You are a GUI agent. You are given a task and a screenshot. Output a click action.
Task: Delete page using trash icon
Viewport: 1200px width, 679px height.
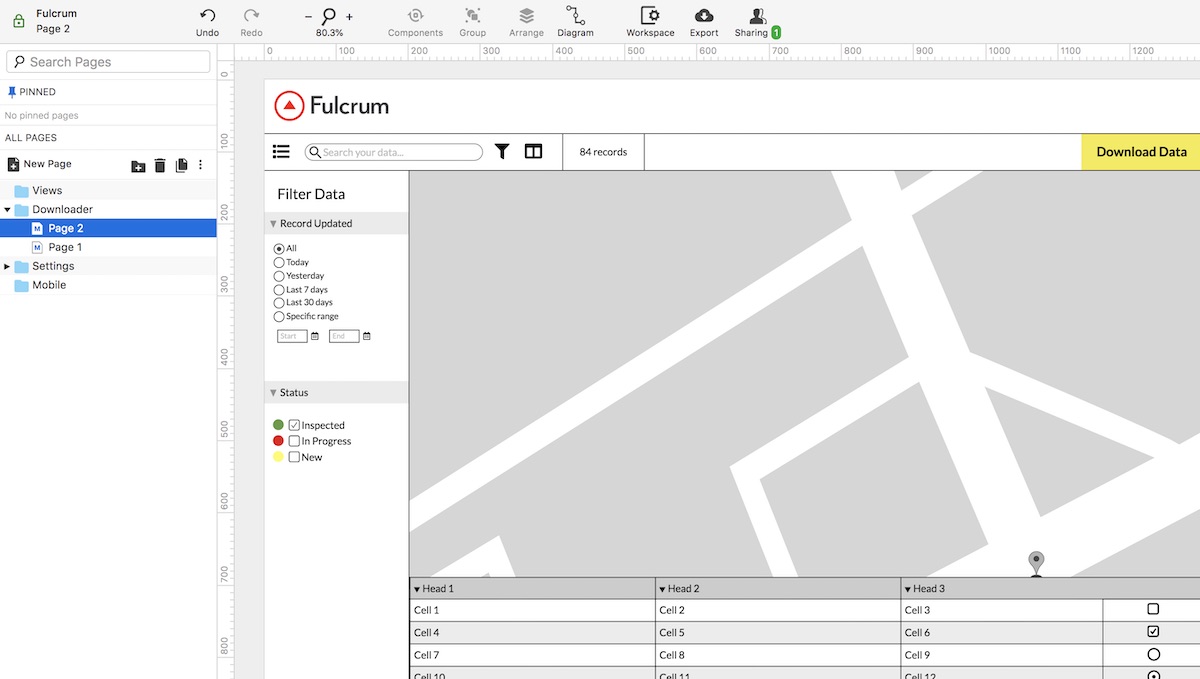coord(160,165)
